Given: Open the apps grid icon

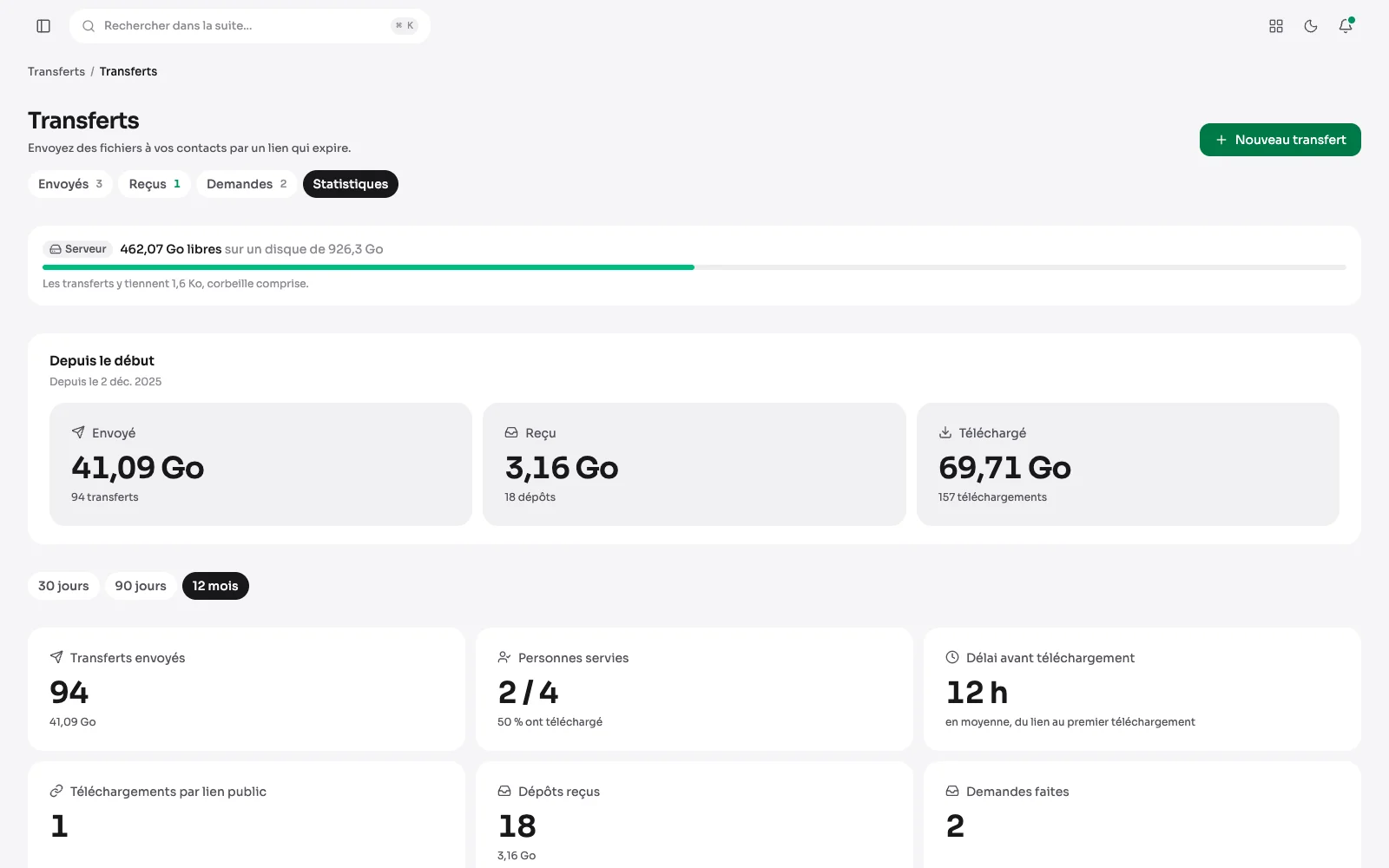Looking at the screenshot, I should [1276, 26].
